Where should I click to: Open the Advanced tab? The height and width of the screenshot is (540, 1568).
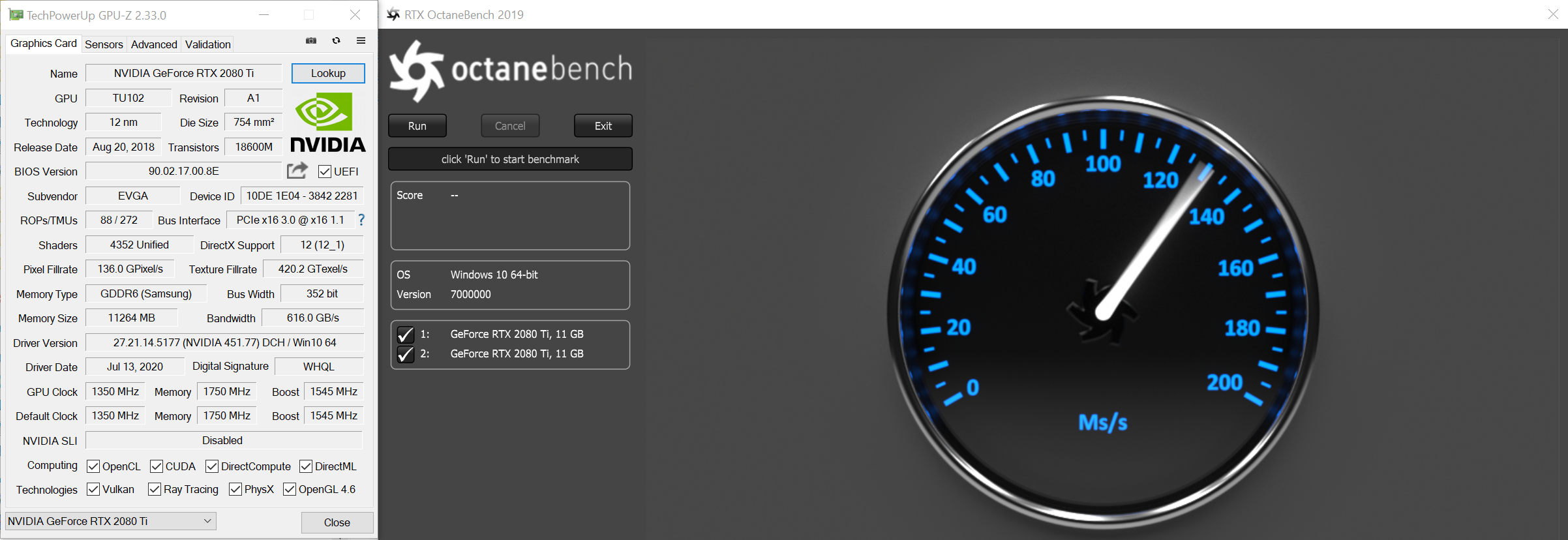point(154,44)
